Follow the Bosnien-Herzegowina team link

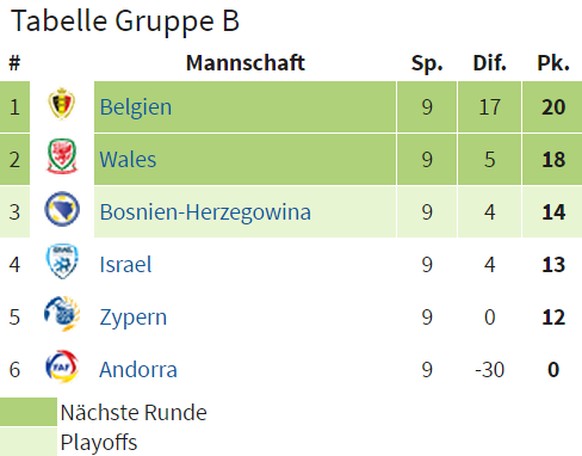[205, 212]
